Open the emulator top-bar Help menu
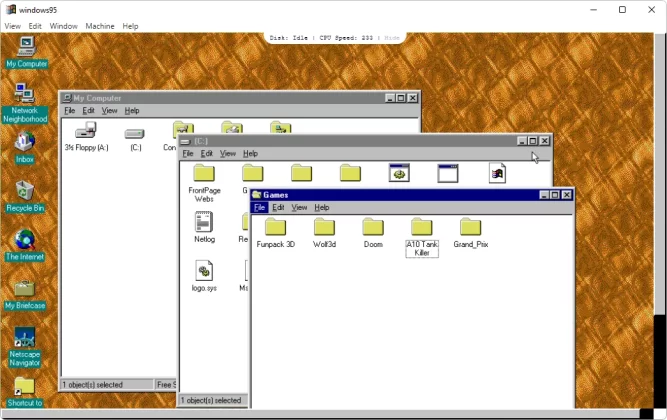Viewport: 667px width, 420px height. (130, 26)
